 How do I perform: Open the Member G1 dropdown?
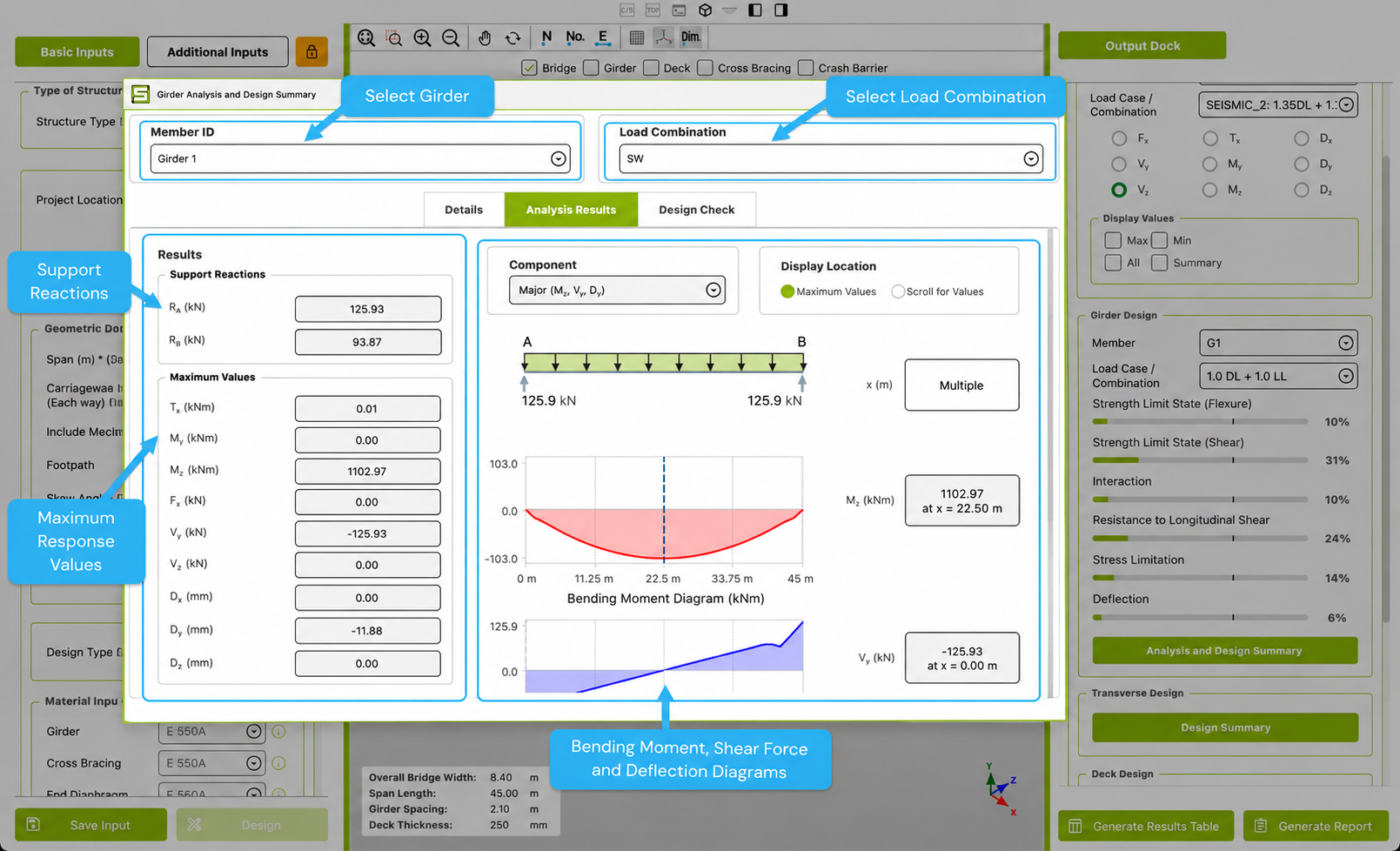[1277, 343]
